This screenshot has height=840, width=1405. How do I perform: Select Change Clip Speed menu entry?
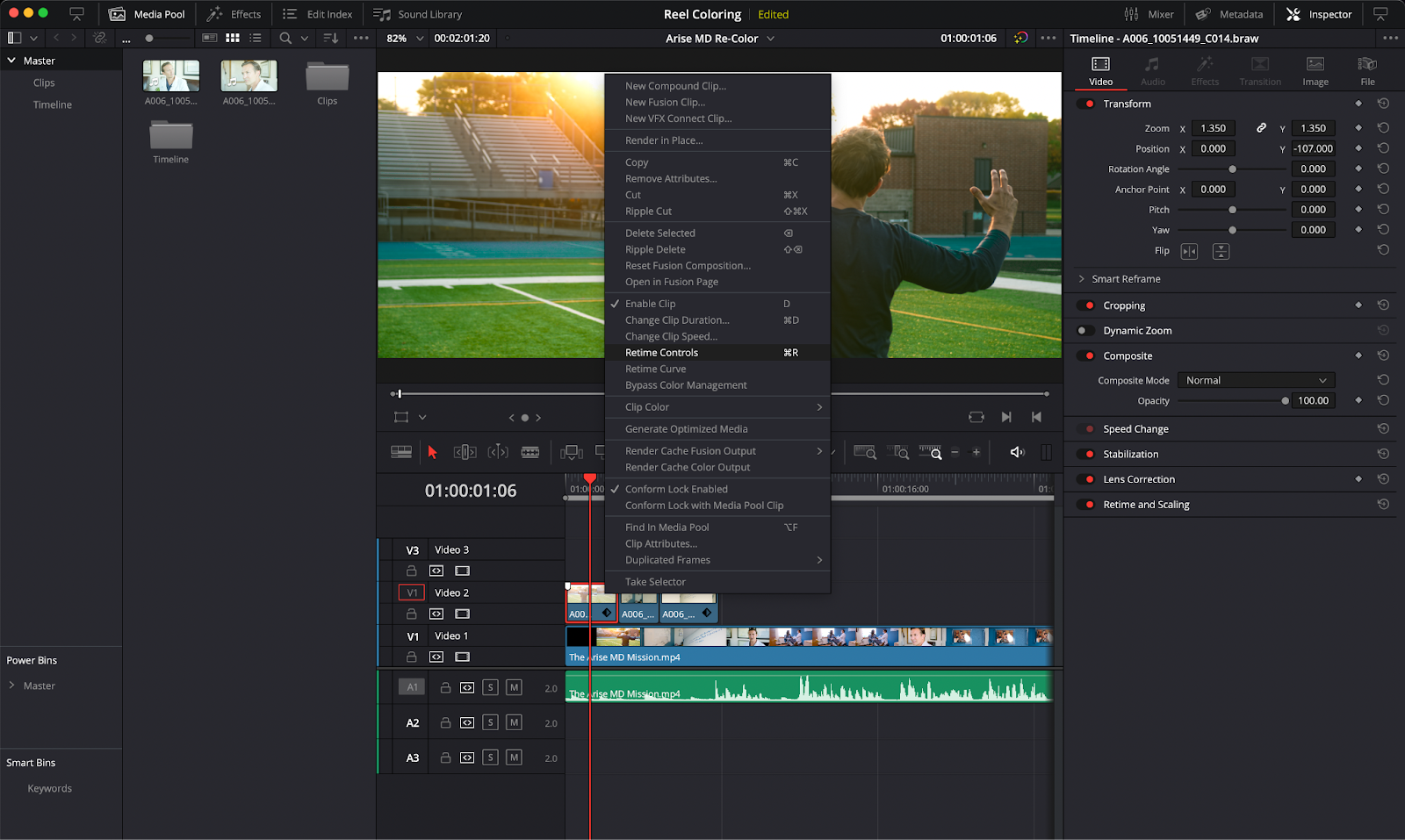(717, 336)
